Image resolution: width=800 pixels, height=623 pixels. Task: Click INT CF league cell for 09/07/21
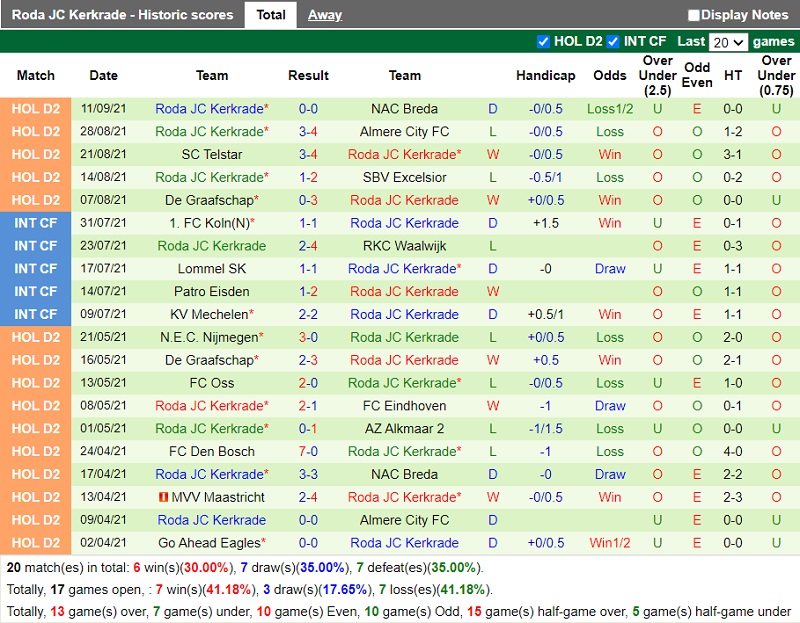[x=36, y=315]
